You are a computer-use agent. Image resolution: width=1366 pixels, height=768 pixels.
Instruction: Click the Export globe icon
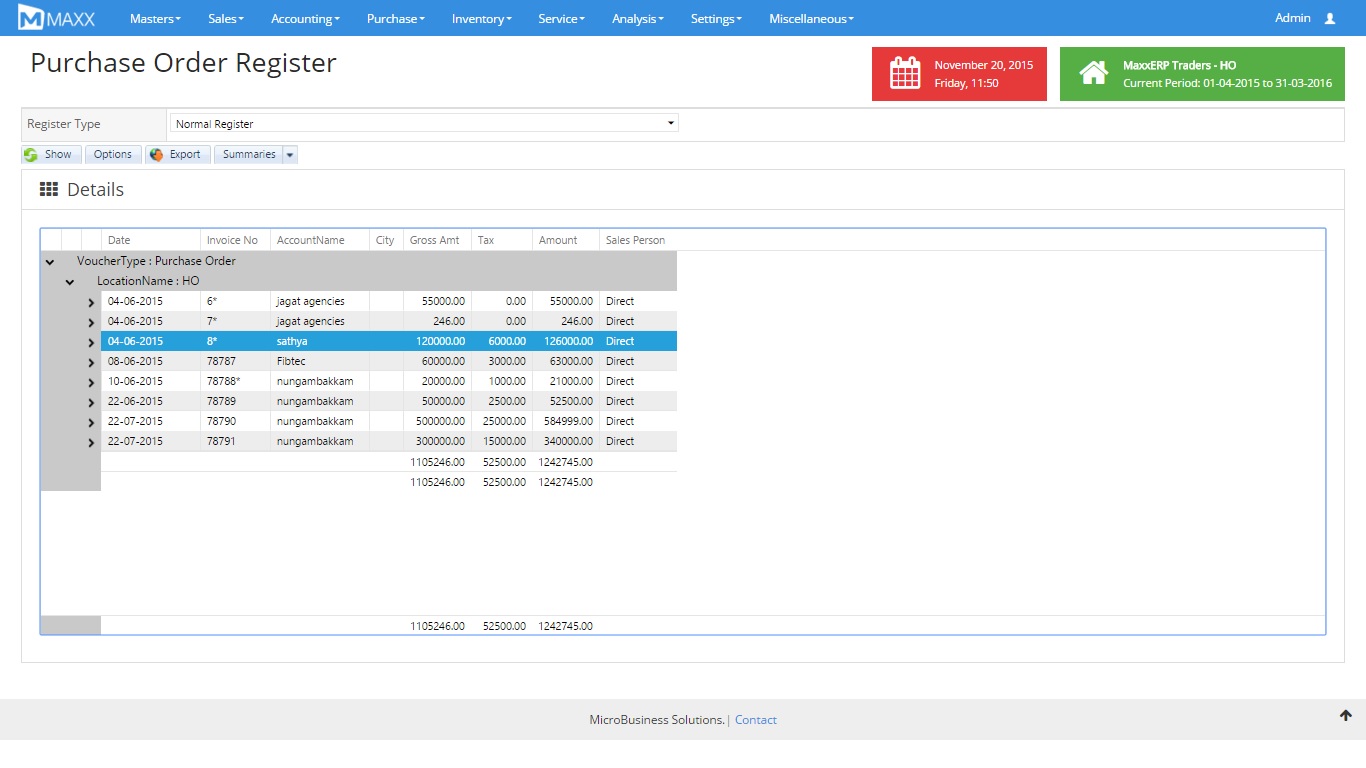tap(156, 155)
